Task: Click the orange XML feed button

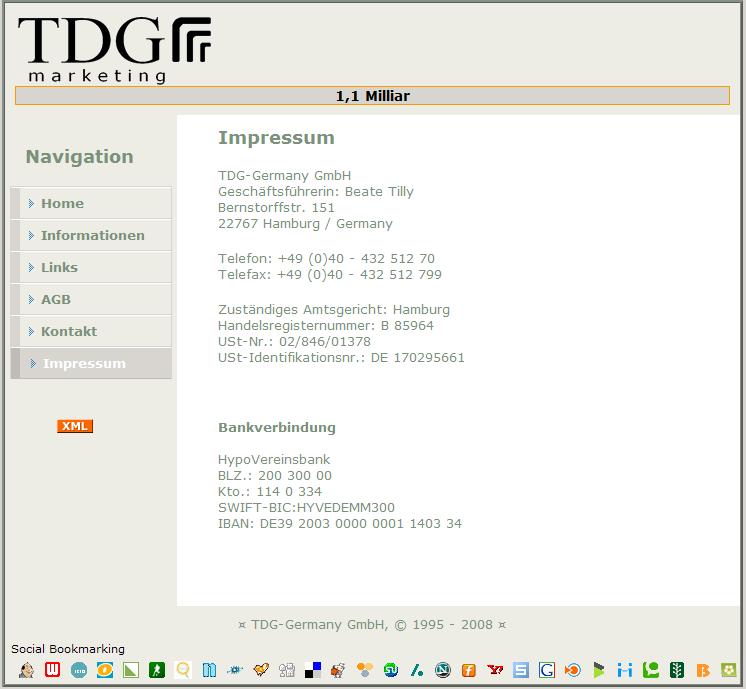Action: tap(75, 426)
